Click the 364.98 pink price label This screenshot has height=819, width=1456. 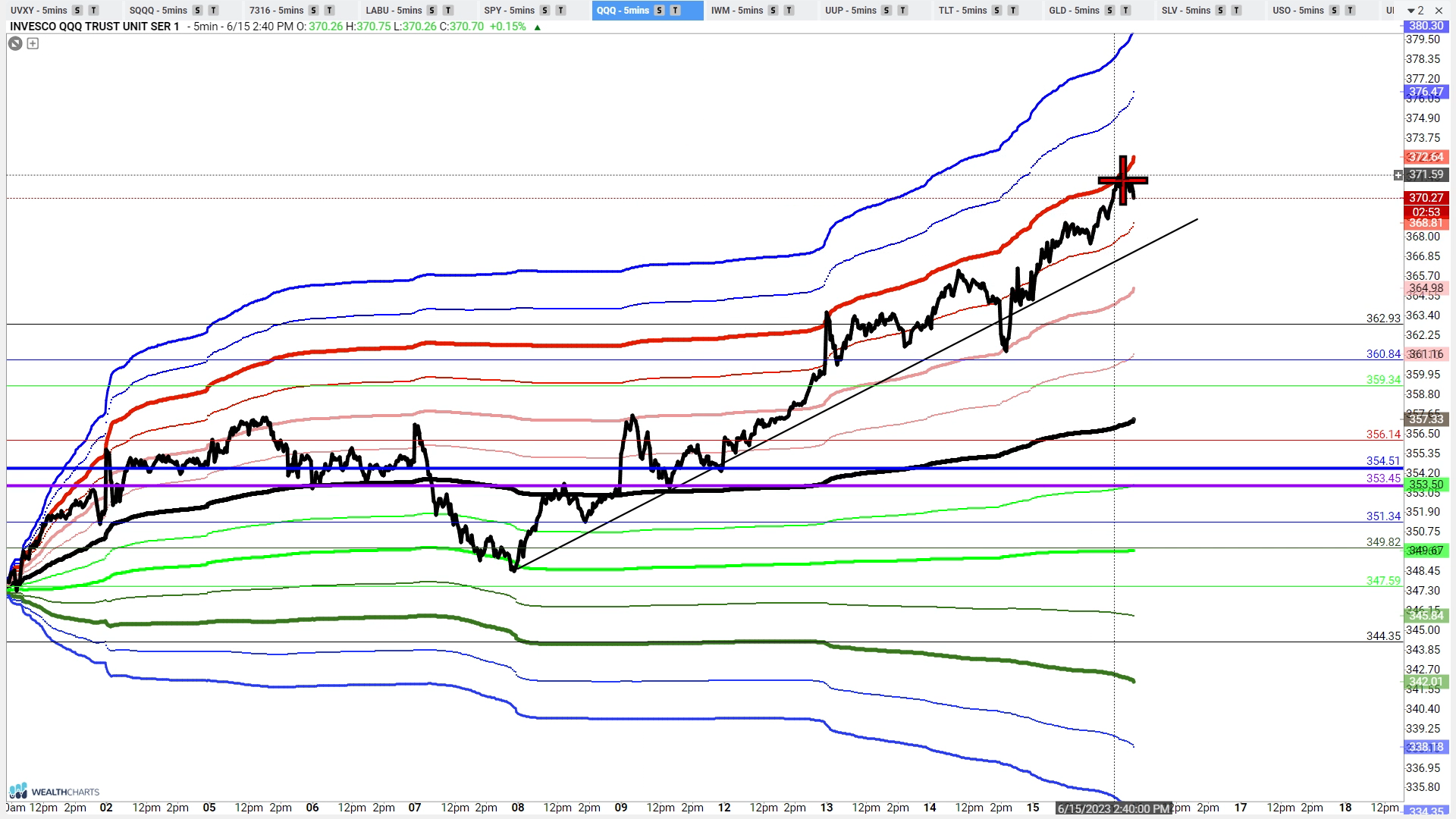tap(1426, 288)
